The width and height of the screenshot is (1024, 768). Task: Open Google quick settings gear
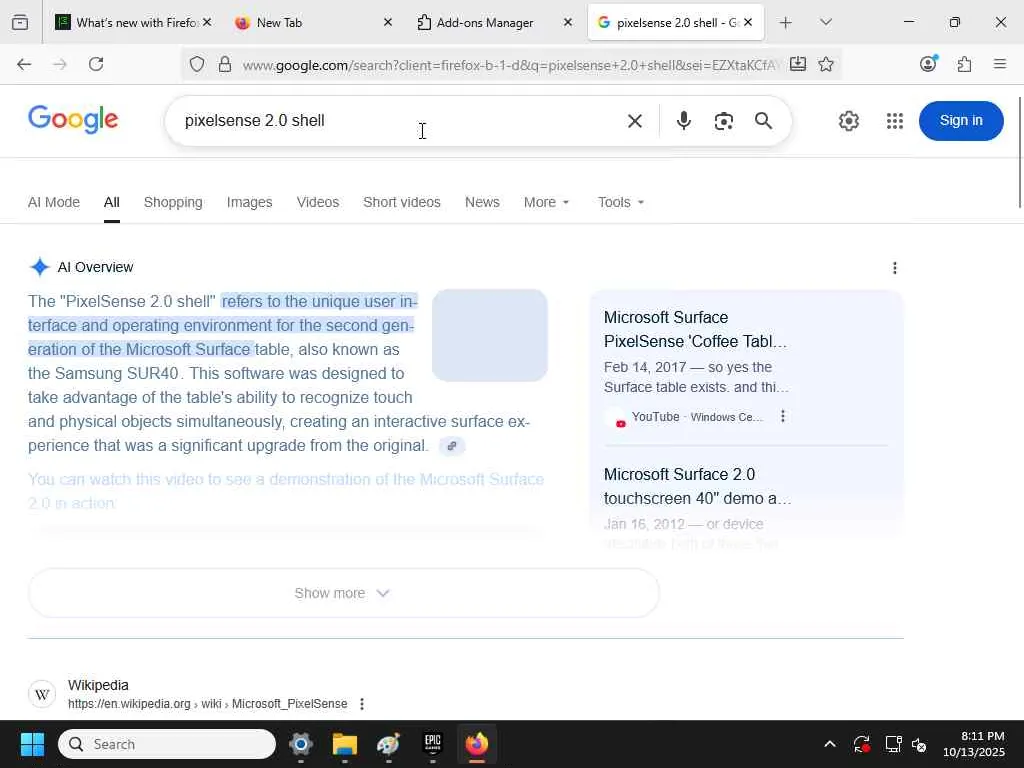pos(848,121)
